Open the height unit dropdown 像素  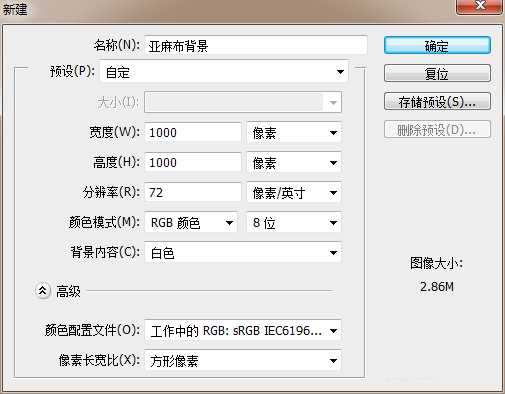(294, 162)
